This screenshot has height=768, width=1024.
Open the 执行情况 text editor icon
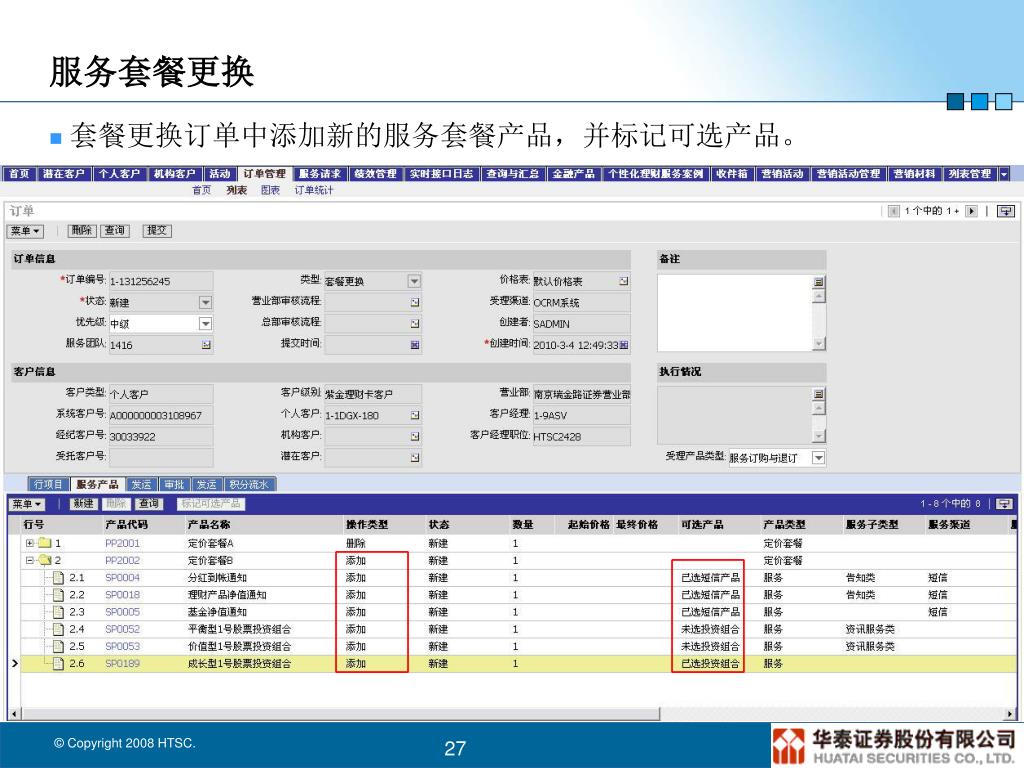(x=818, y=394)
